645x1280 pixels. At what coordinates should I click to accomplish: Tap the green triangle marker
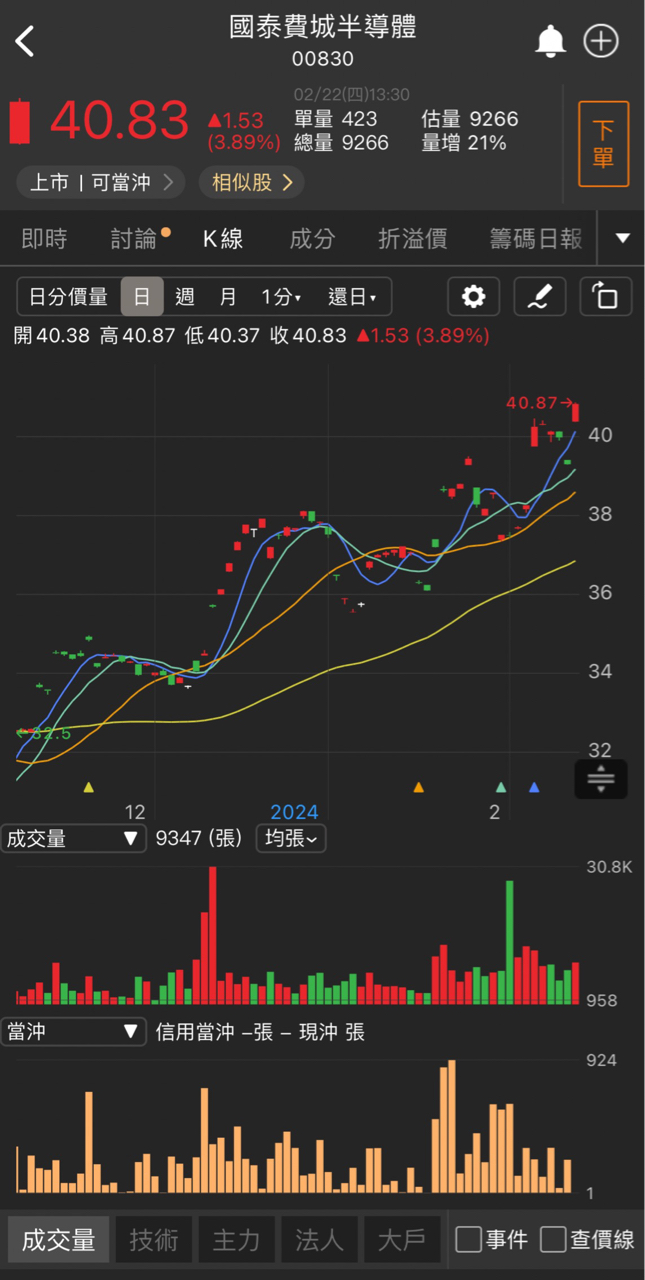tap(501, 788)
